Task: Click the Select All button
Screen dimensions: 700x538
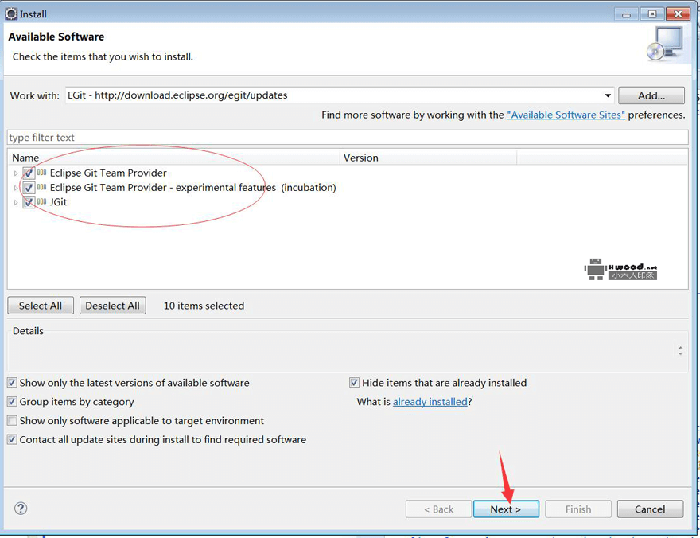Action: tap(41, 306)
